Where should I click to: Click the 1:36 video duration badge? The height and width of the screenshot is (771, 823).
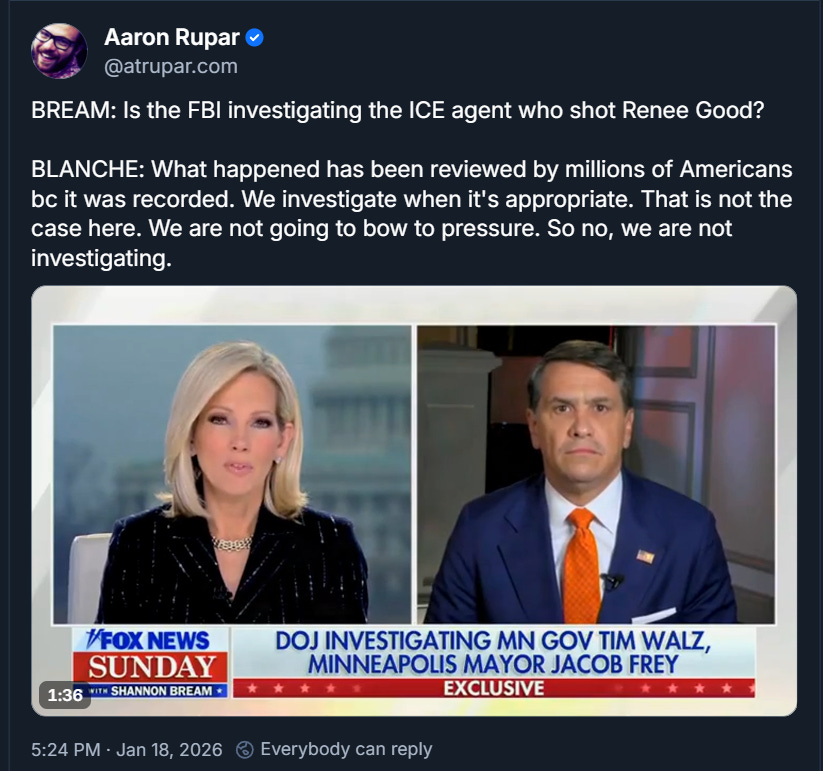(65, 695)
